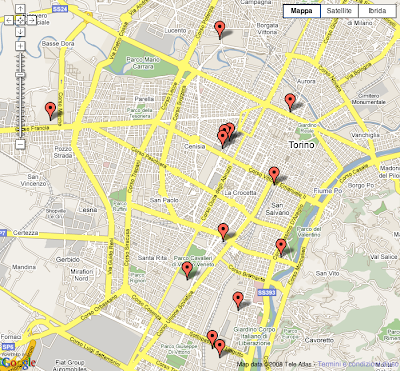Click the Basse Dora label
Image resolution: width=400 pixels, height=371 pixels.
click(58, 44)
